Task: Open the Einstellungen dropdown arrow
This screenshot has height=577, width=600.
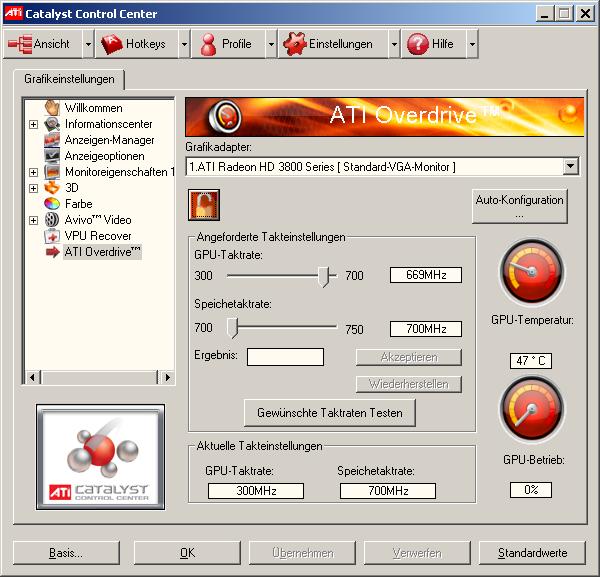Action: [394, 44]
